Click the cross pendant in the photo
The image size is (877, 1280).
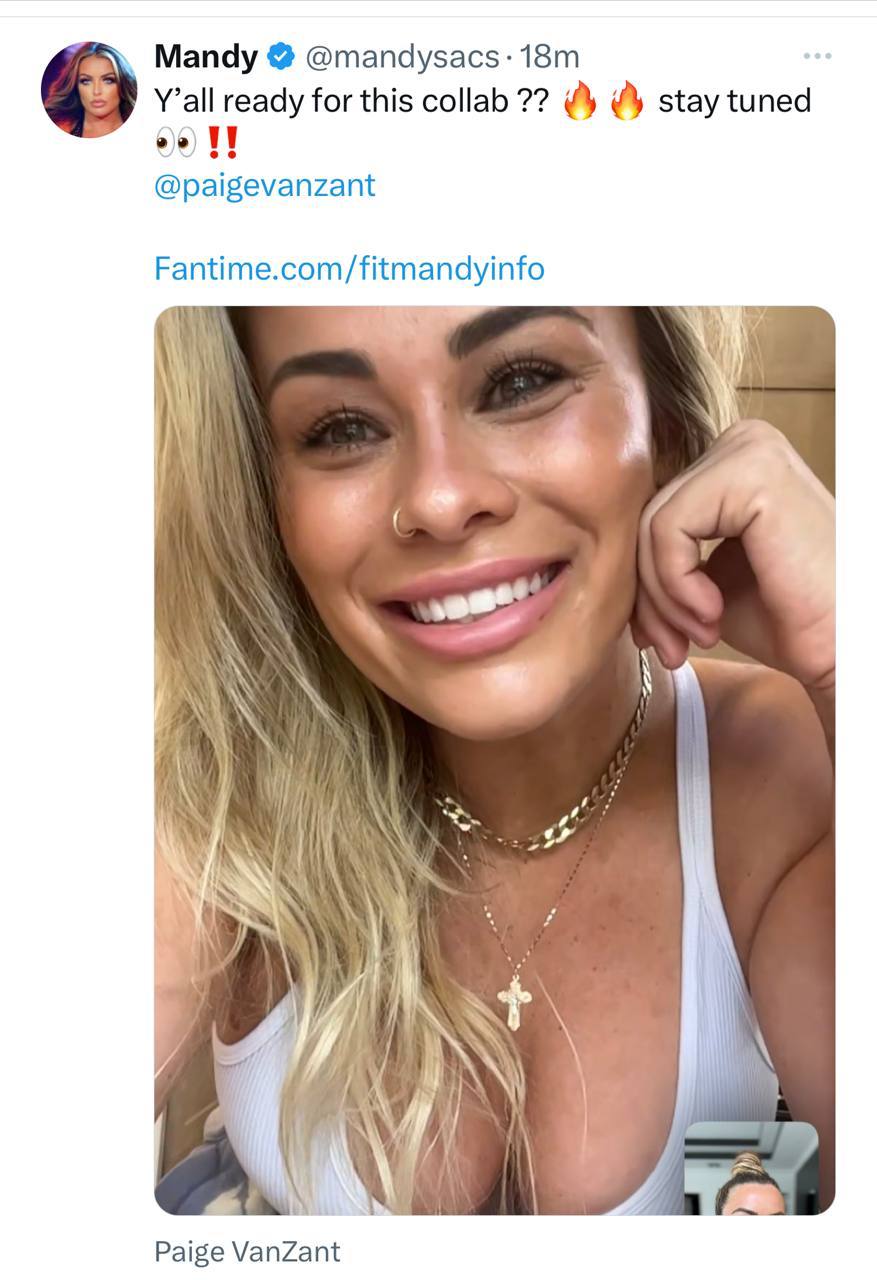pyautogui.click(x=514, y=1000)
